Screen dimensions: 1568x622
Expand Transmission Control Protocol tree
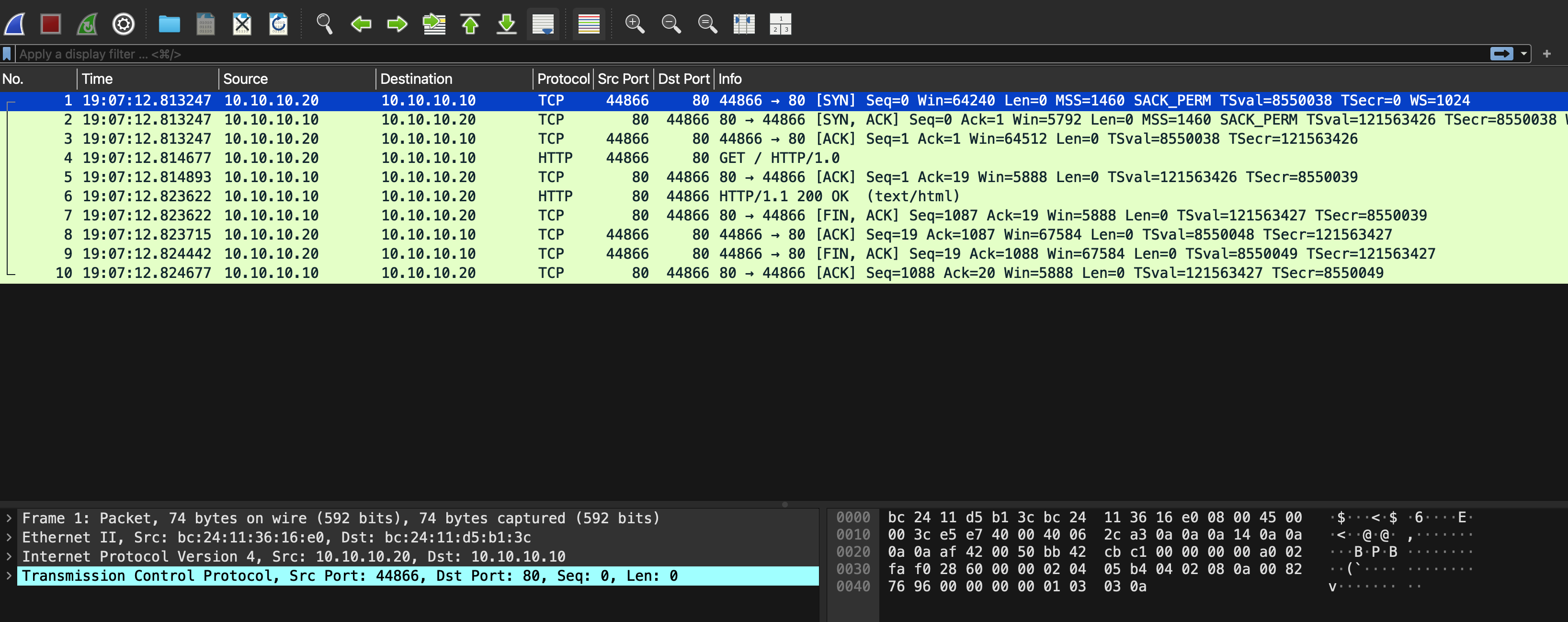[9, 576]
